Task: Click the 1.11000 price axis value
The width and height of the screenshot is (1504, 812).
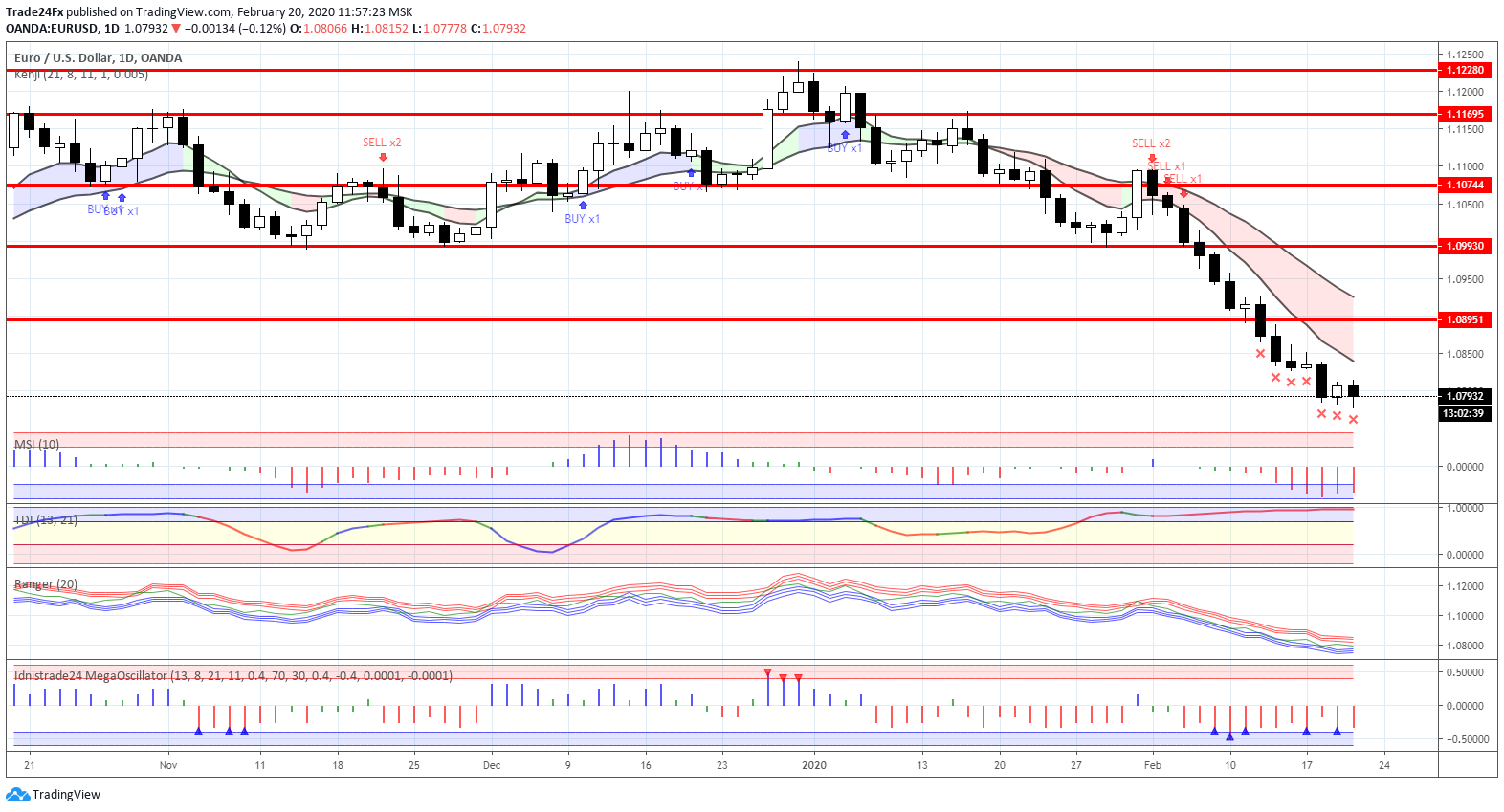Action: (1466, 166)
